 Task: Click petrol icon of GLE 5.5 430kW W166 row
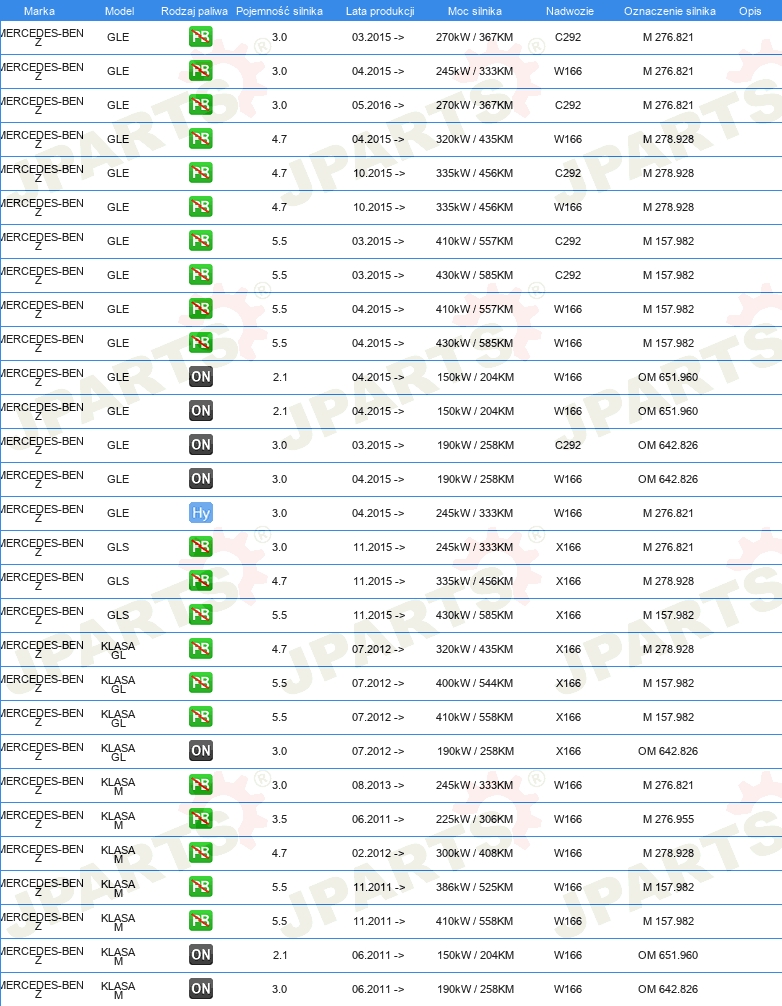[201, 343]
